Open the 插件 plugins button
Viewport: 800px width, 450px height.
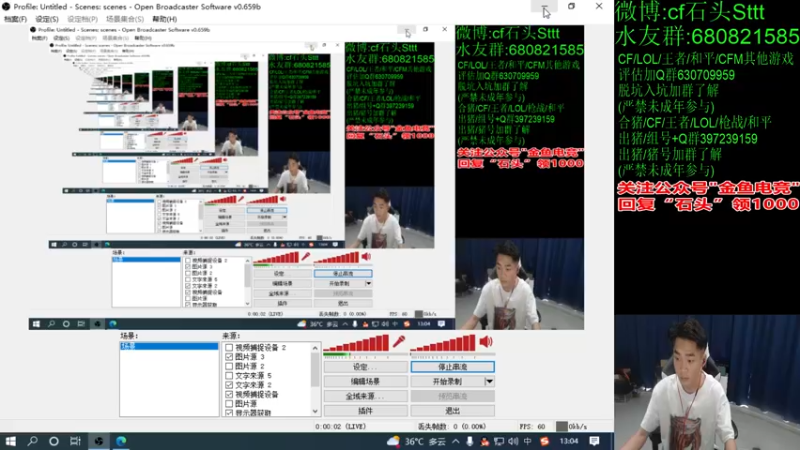coord(365,411)
